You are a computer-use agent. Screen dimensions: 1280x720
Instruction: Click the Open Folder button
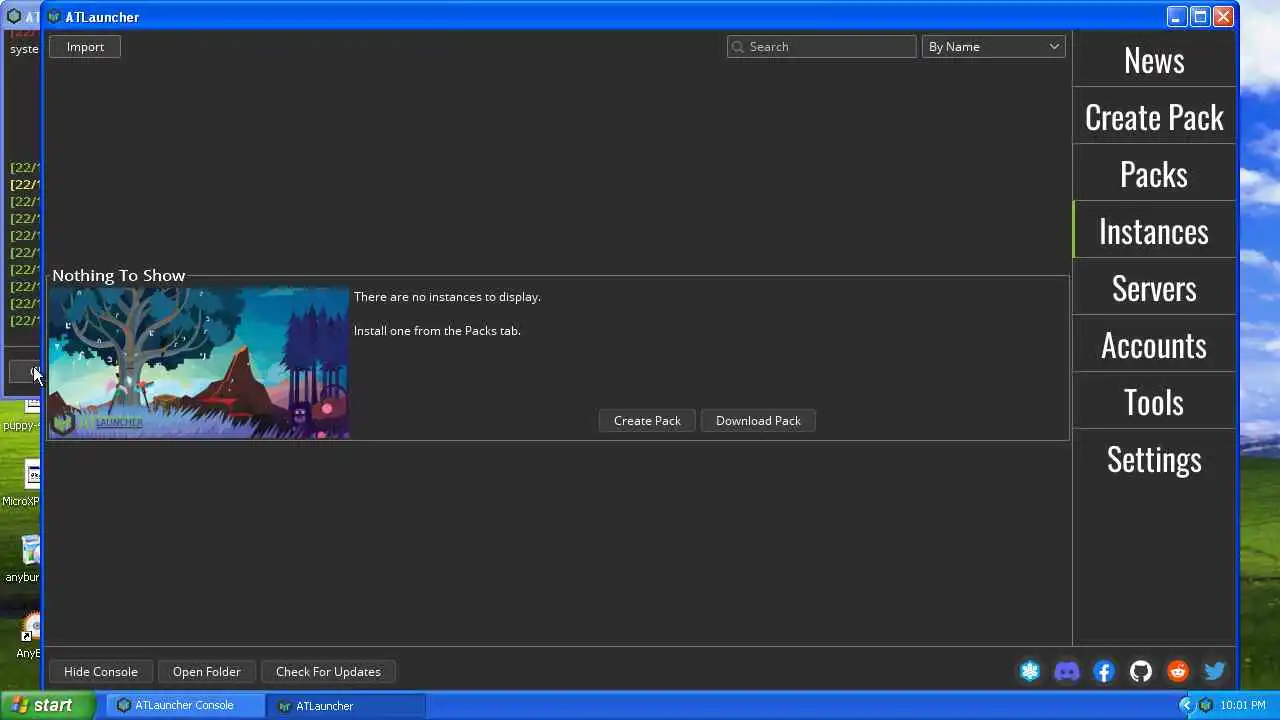point(207,672)
